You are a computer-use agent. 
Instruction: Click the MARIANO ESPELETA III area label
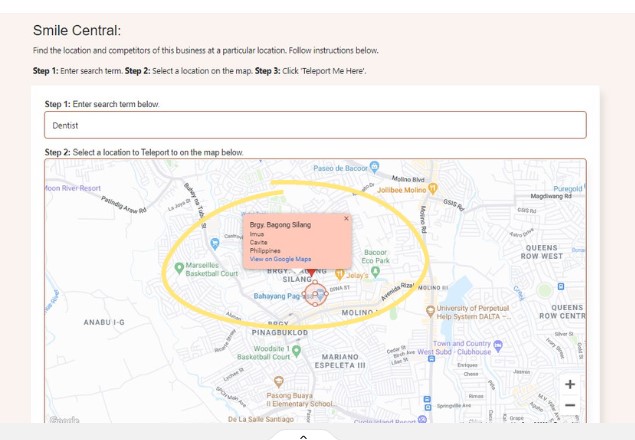[340, 361]
